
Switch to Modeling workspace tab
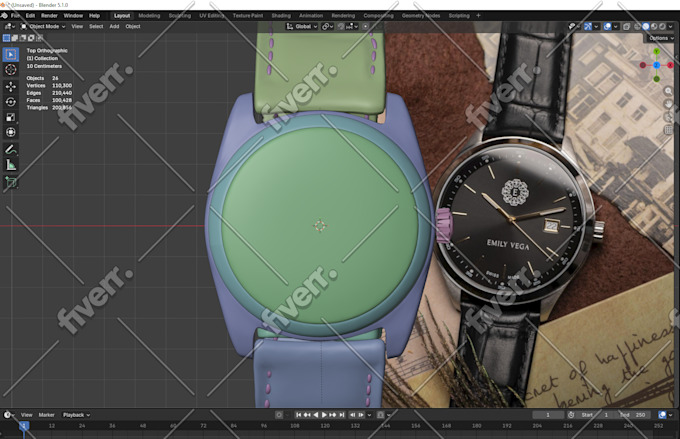[x=149, y=16]
